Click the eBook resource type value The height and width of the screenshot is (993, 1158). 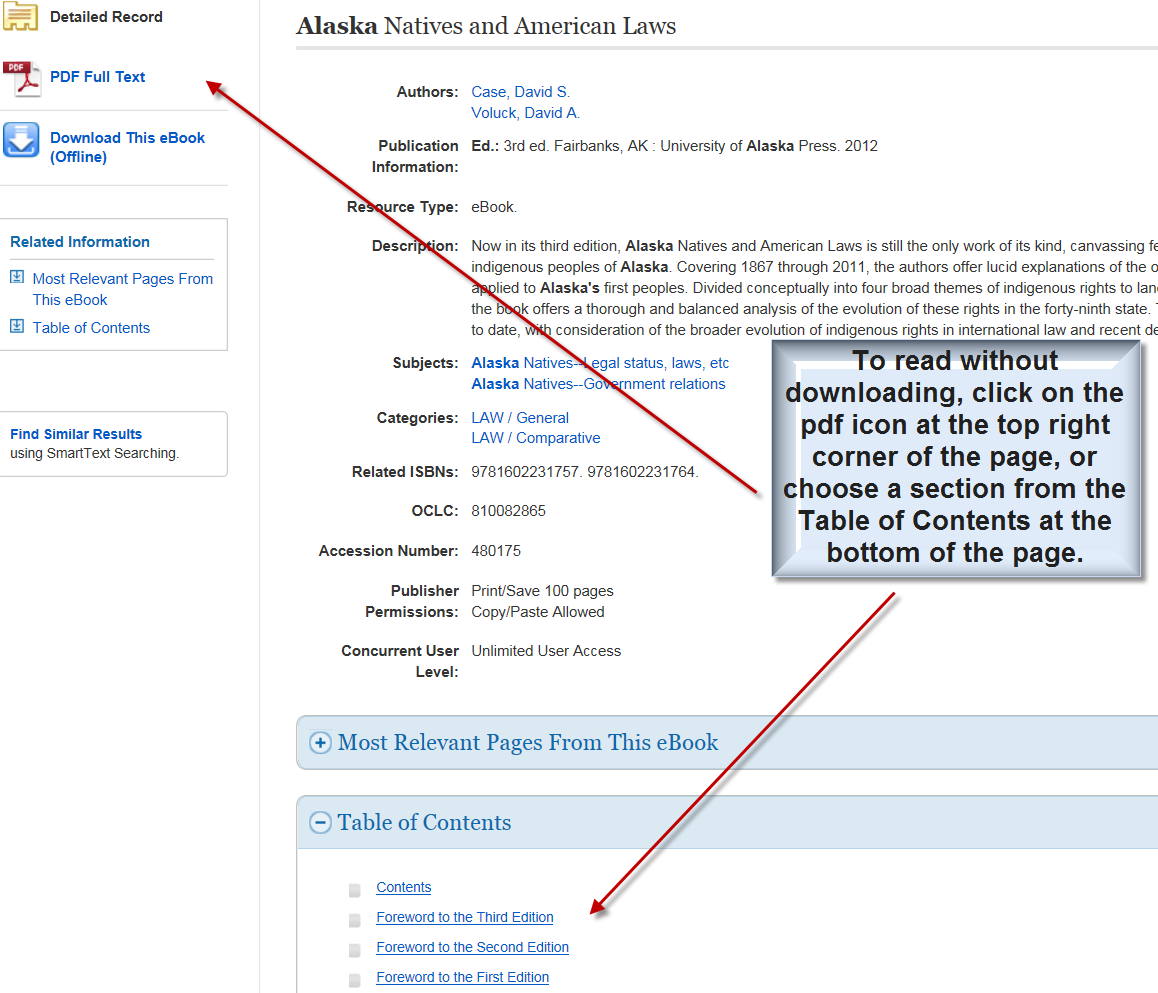(494, 207)
